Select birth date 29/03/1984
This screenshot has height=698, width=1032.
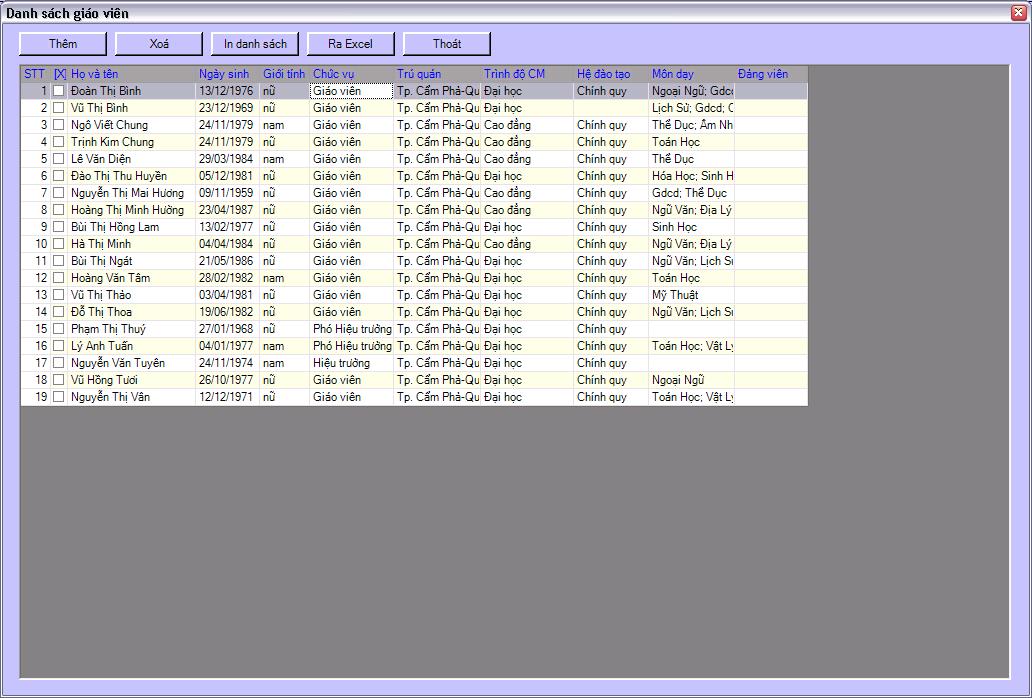tap(228, 159)
